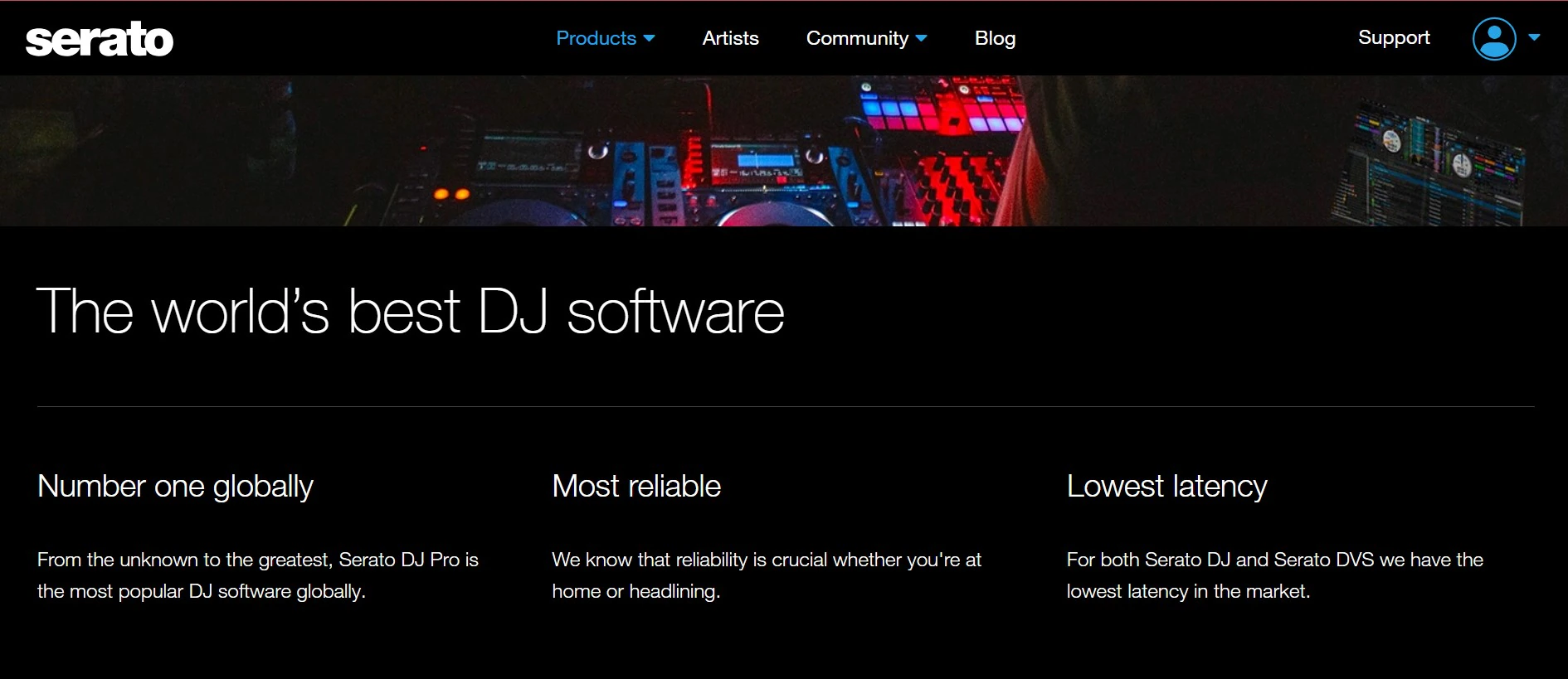Go to the Artists page
The height and width of the screenshot is (679, 1568).
[x=730, y=38]
